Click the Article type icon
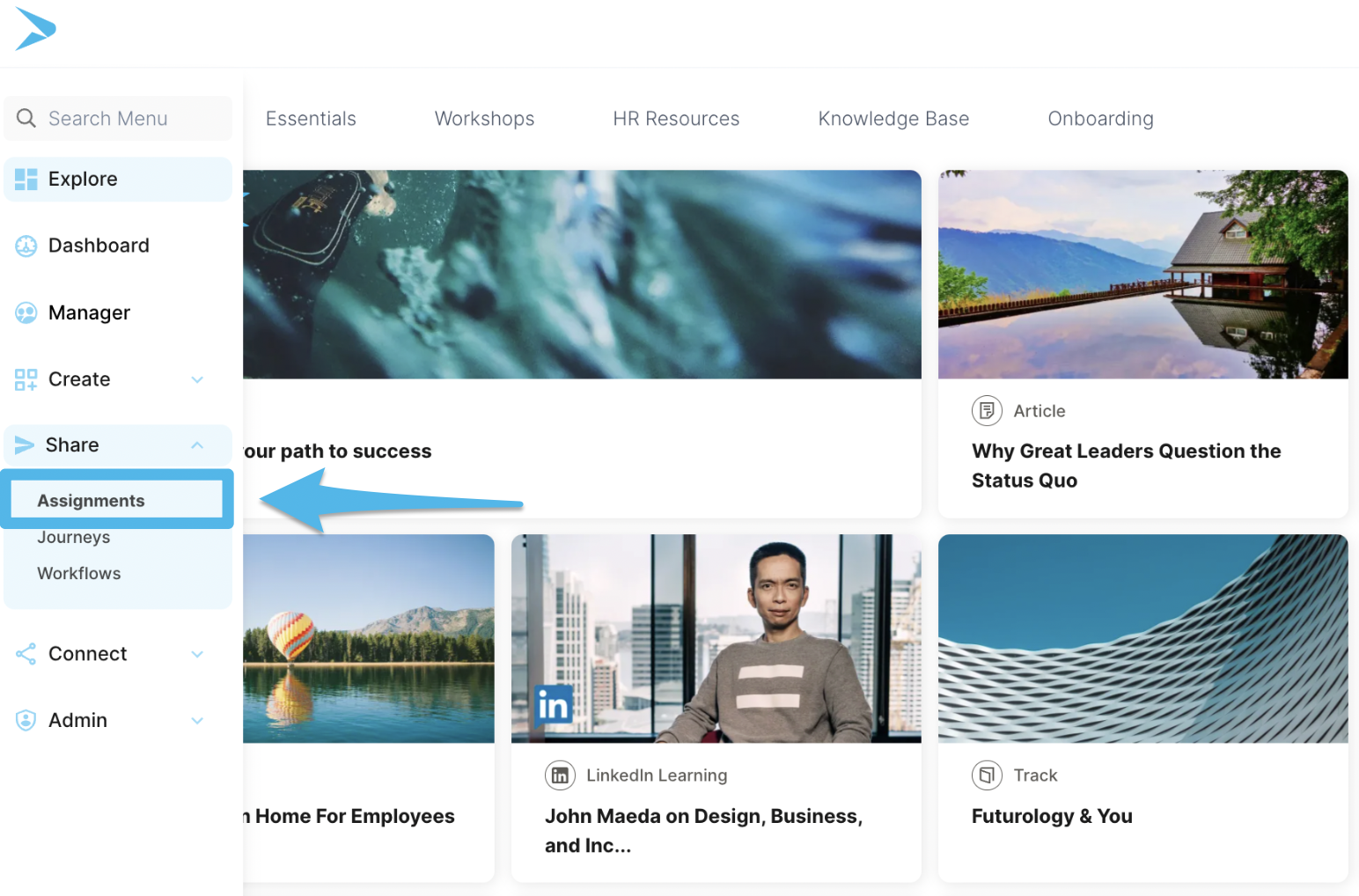Image resolution: width=1359 pixels, height=896 pixels. pos(987,411)
